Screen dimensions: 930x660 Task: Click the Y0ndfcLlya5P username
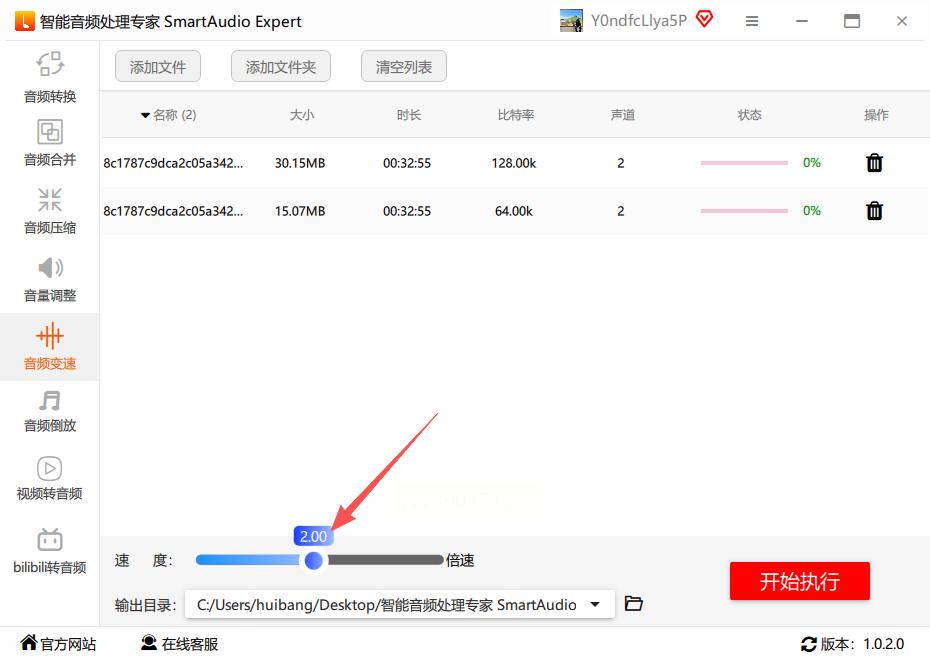point(639,21)
